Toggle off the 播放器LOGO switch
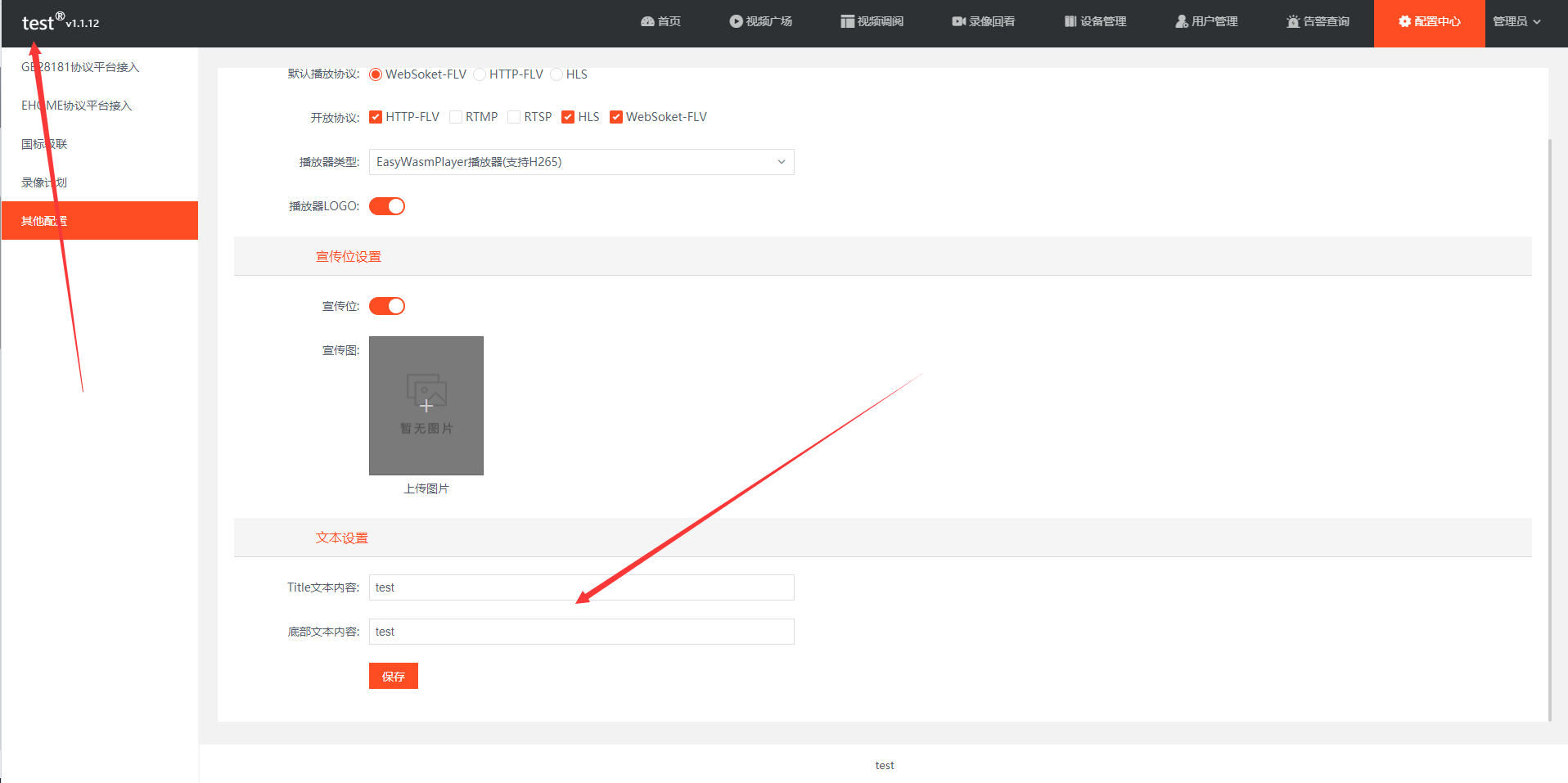1568x783 pixels. tap(387, 206)
